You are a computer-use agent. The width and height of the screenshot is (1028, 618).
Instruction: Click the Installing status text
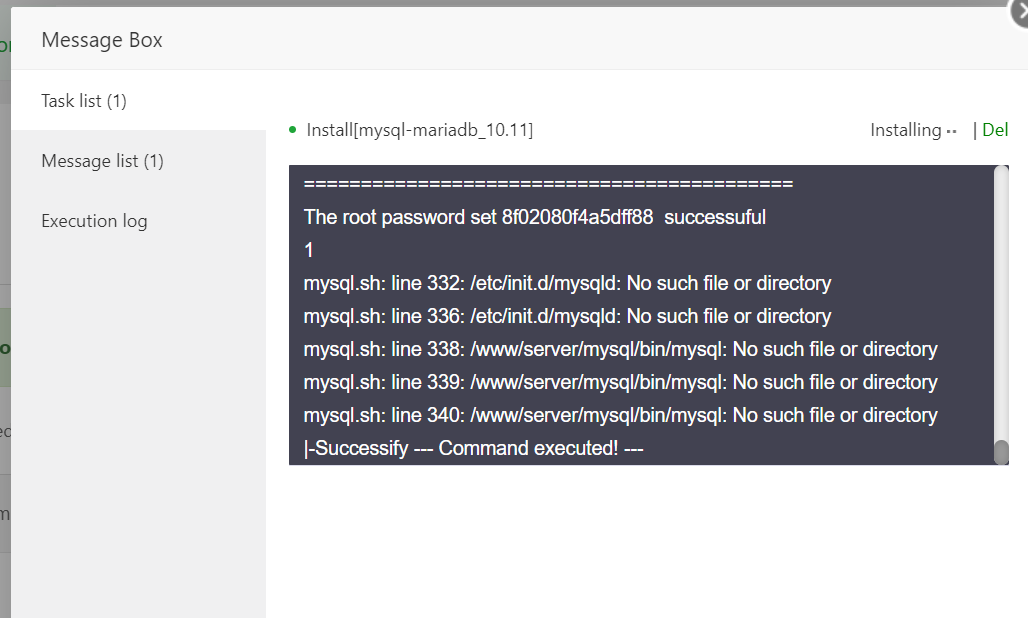905,130
